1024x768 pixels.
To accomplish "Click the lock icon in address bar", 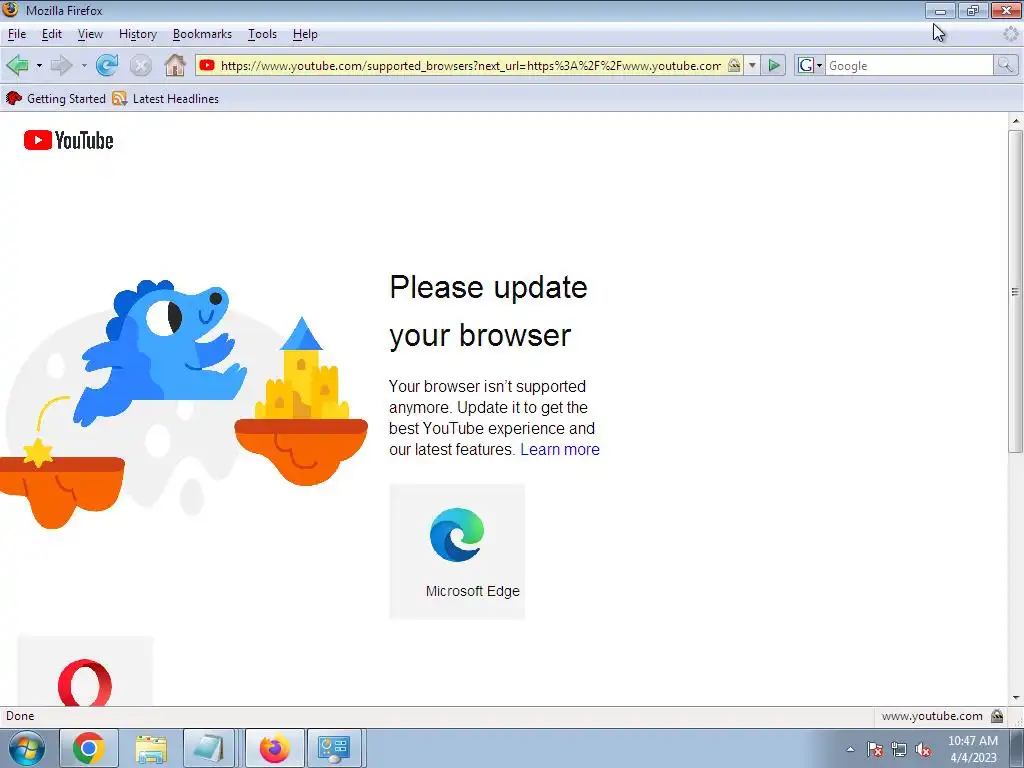I will pos(734,65).
